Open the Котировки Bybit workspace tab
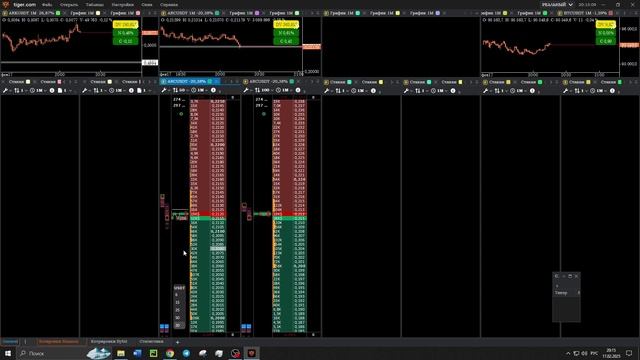This screenshot has width=640, height=360. point(109,341)
